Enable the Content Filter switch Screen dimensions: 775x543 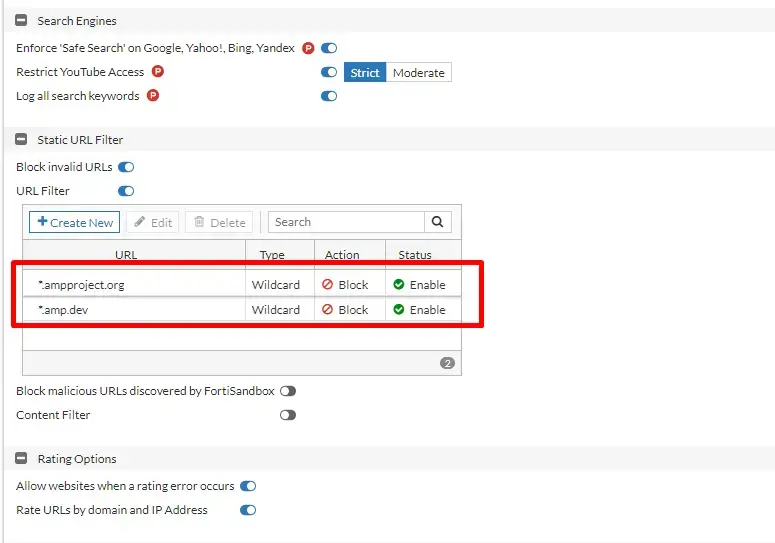click(288, 415)
